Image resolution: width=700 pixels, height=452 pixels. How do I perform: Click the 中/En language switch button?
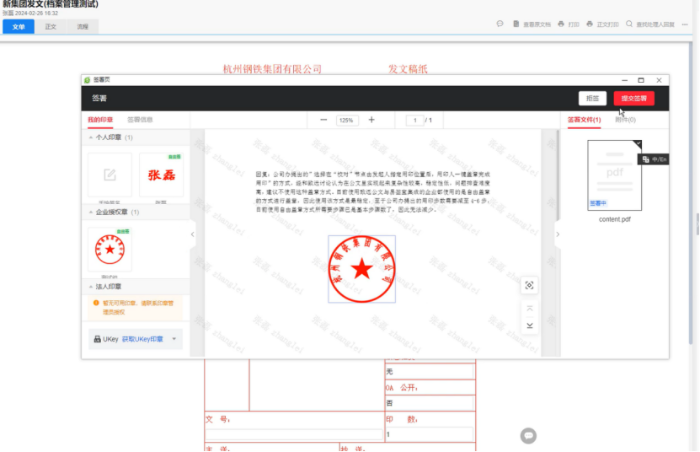654,159
